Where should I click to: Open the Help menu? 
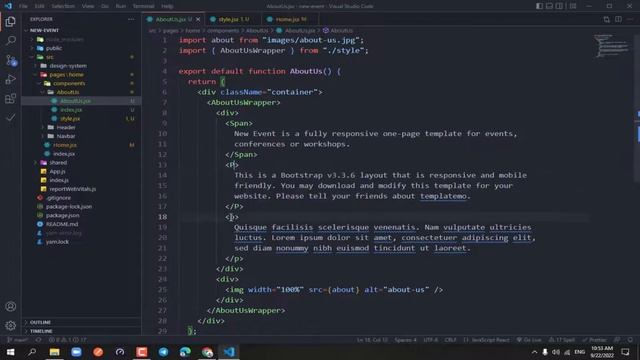click(x=167, y=6)
